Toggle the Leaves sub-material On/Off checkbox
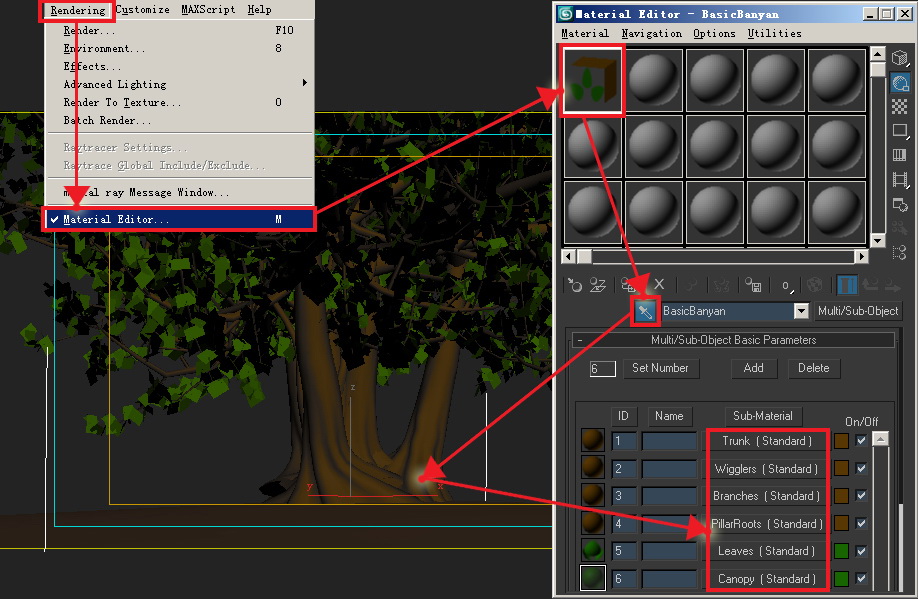Image resolution: width=918 pixels, height=599 pixels. [861, 551]
